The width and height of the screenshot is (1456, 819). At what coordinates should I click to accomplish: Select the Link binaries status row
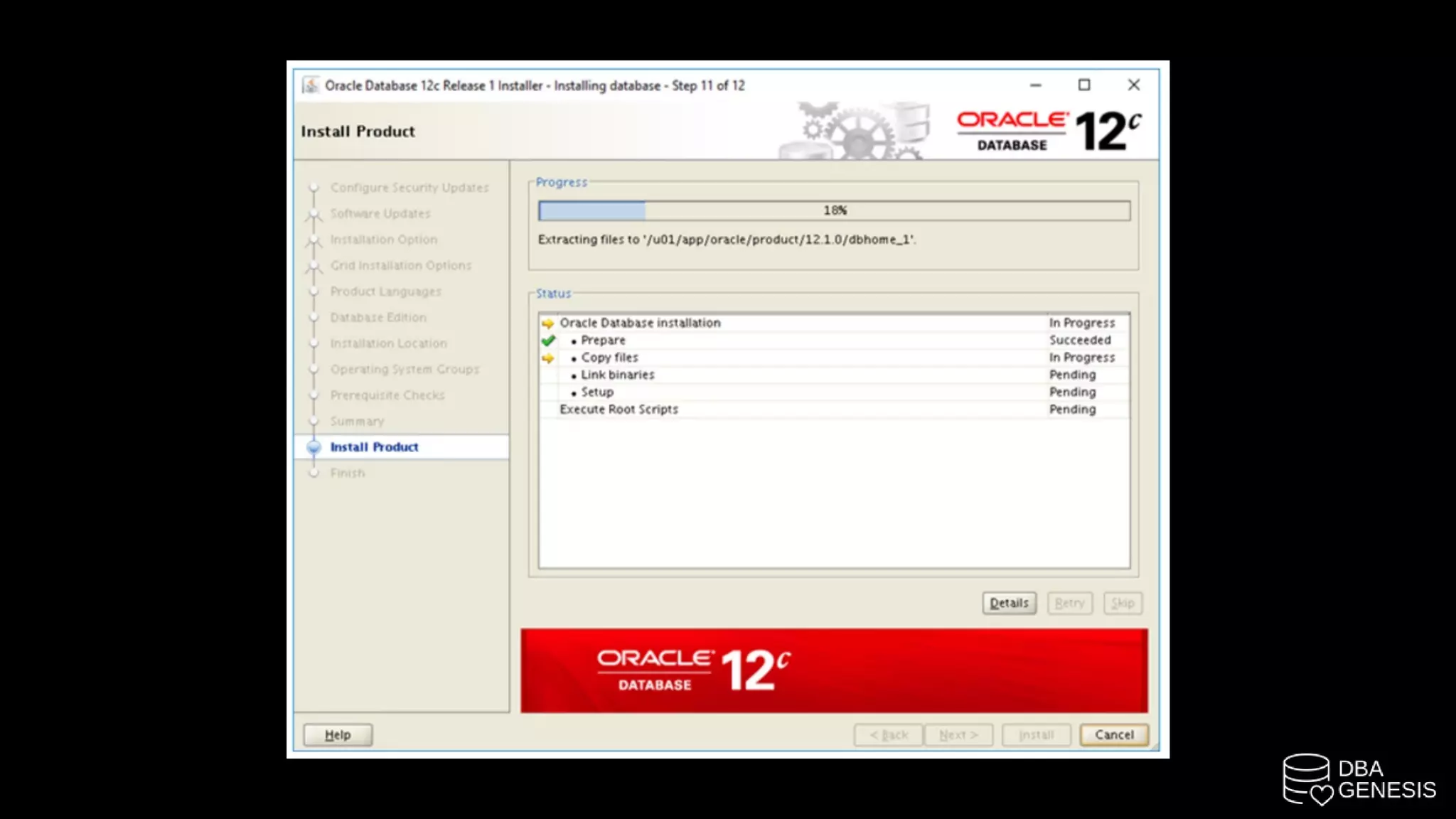click(617, 375)
